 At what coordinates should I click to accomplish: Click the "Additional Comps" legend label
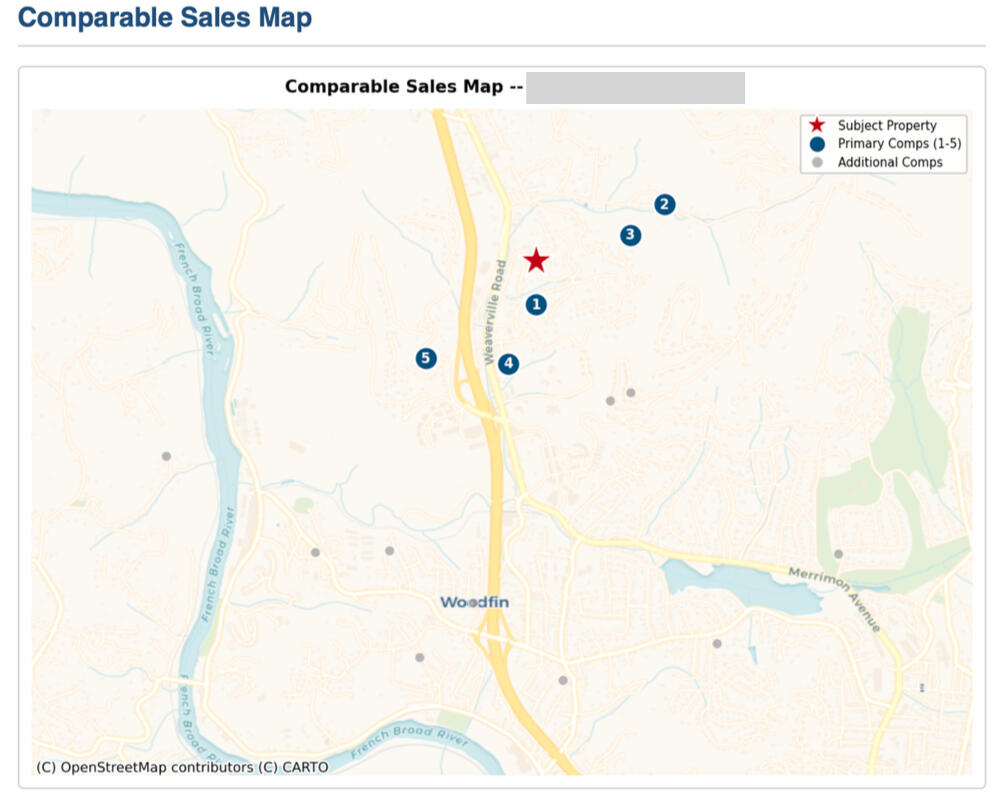pyautogui.click(x=890, y=162)
